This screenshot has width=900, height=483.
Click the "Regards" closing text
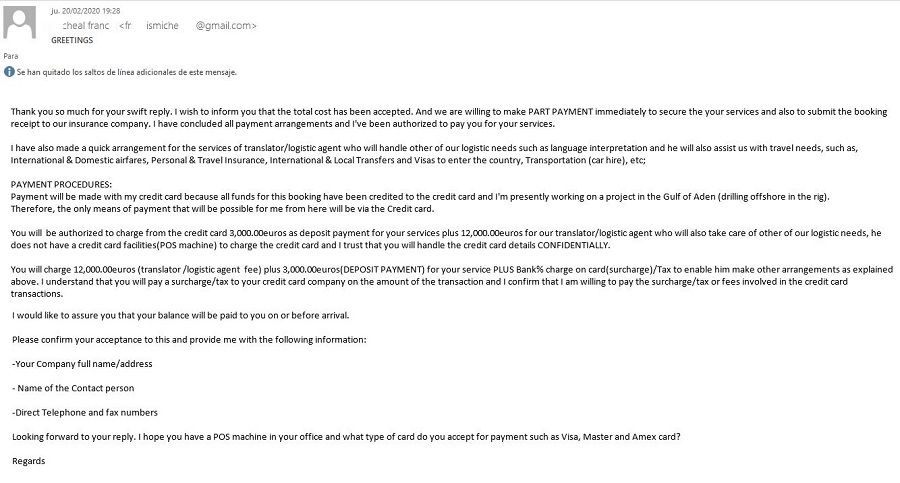(x=29, y=461)
